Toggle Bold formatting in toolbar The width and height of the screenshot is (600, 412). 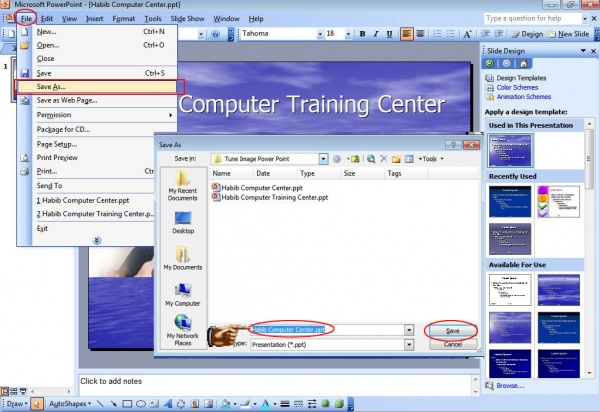(362, 34)
